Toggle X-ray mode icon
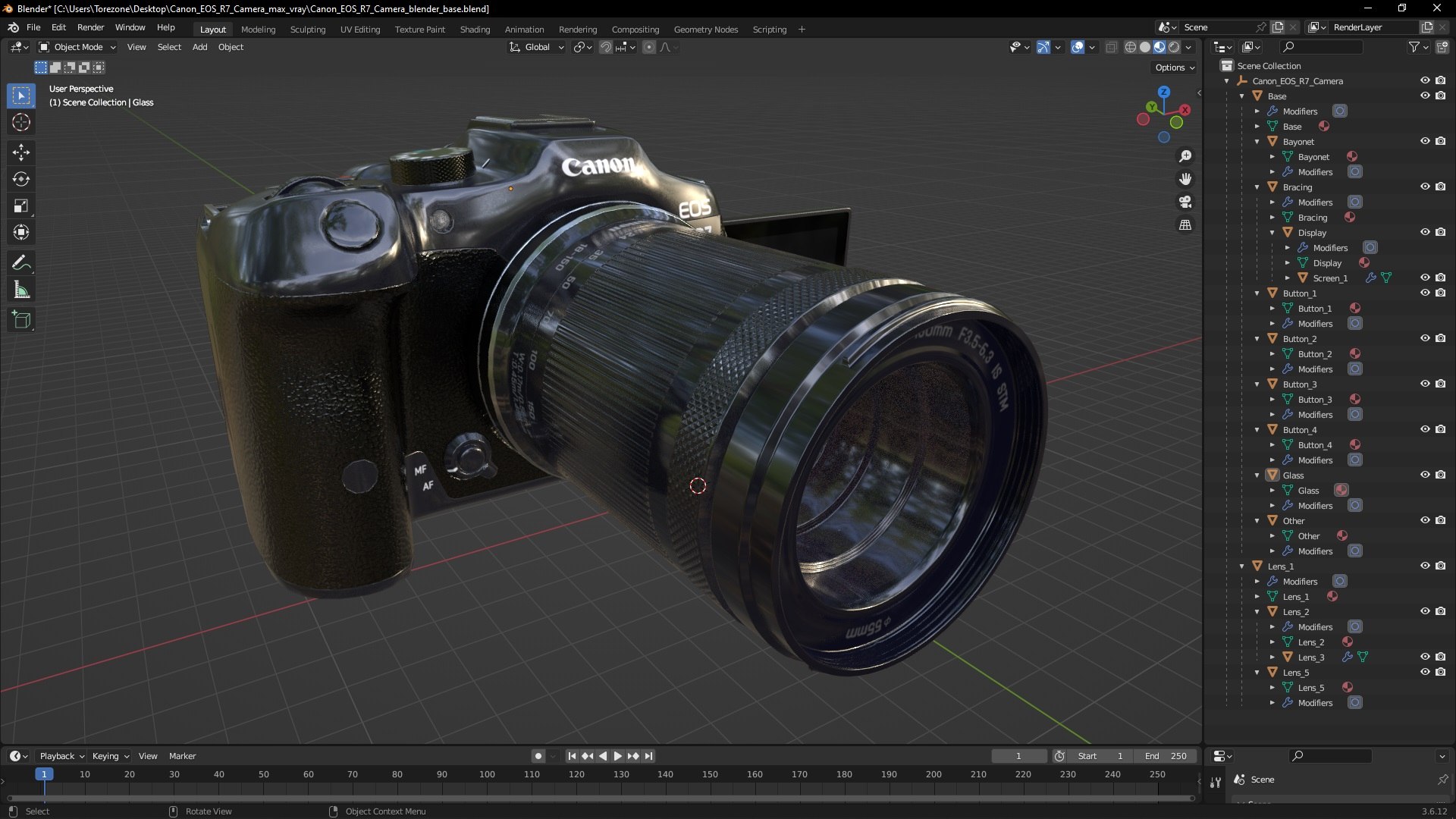The height and width of the screenshot is (819, 1456). click(1111, 47)
